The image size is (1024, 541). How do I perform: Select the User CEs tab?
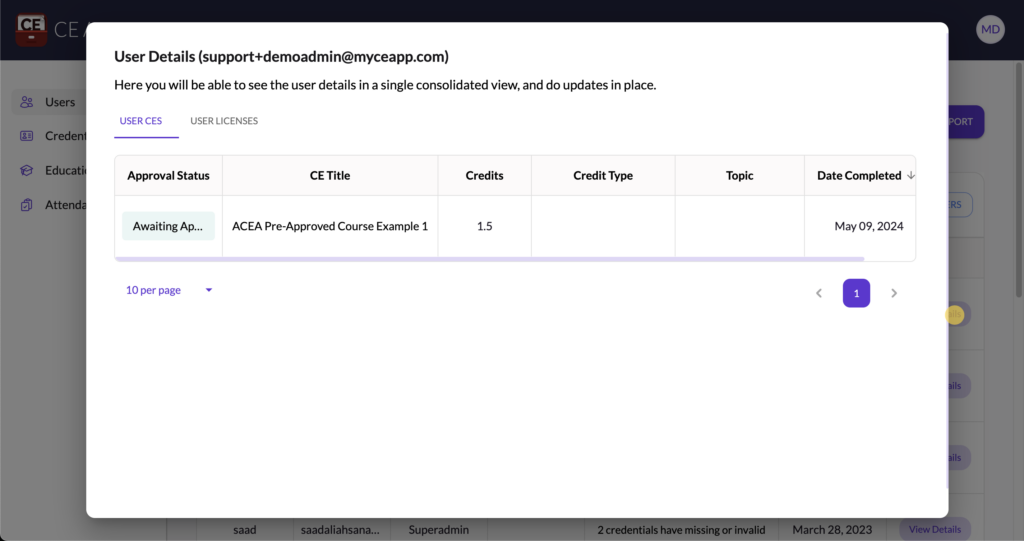(x=141, y=121)
